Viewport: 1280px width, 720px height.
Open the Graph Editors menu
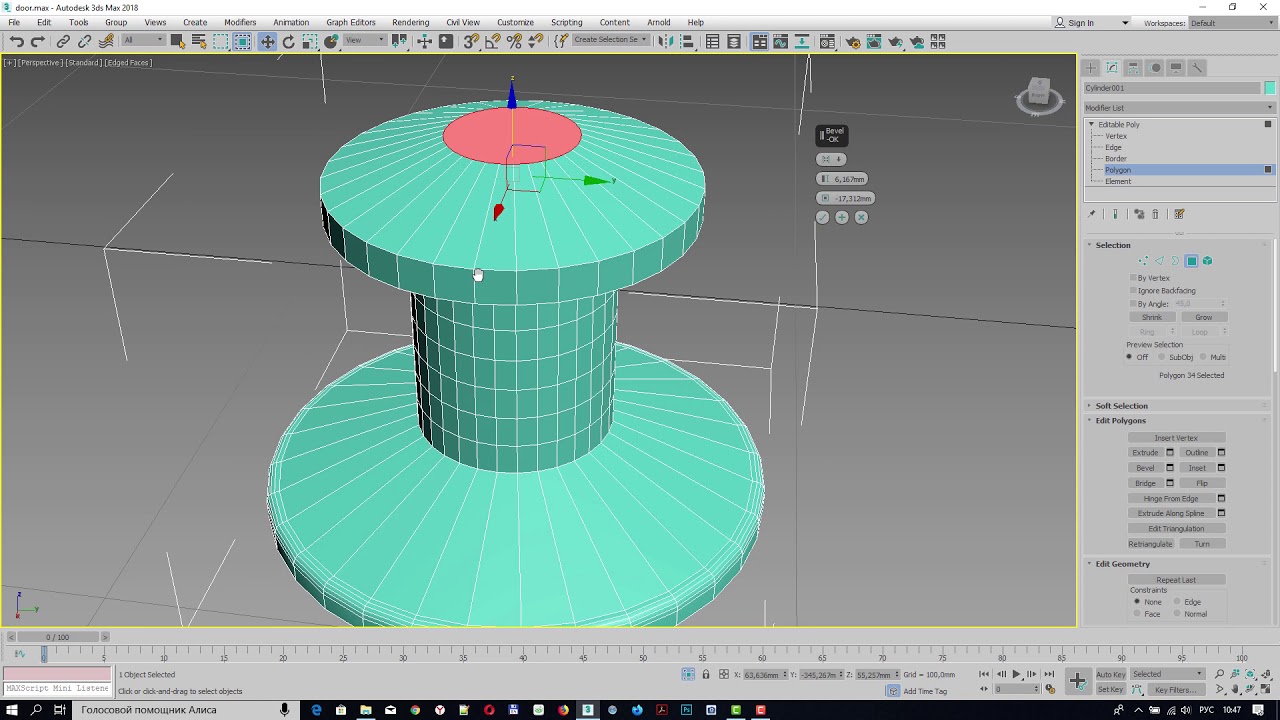coord(350,22)
